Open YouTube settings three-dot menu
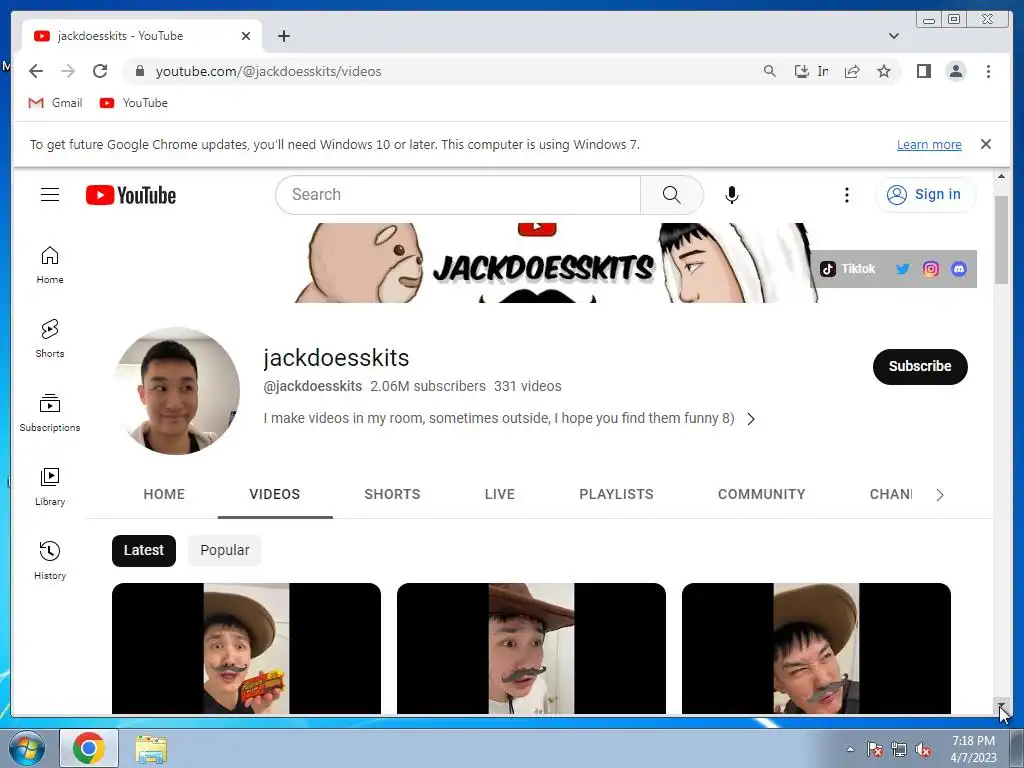 [x=846, y=195]
